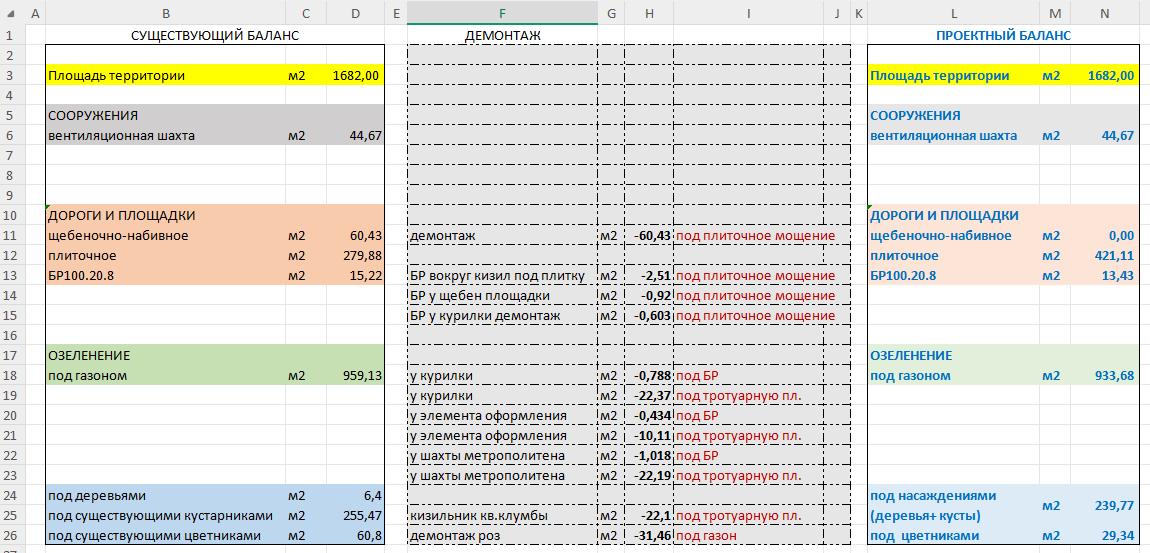The width and height of the screenshot is (1150, 553).
Task: Select value -10,11 in column H
Action: pyautogui.click(x=649, y=435)
